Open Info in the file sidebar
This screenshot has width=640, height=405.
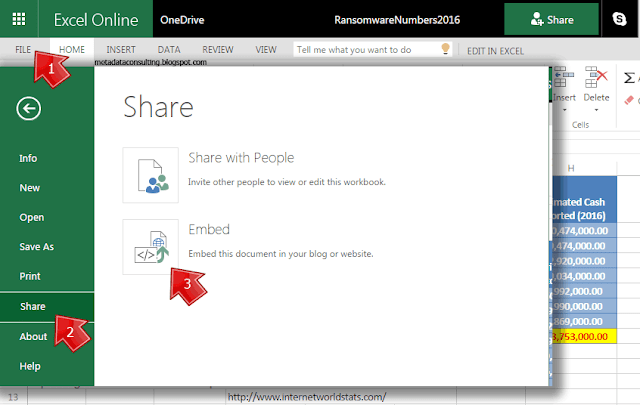tap(28, 158)
